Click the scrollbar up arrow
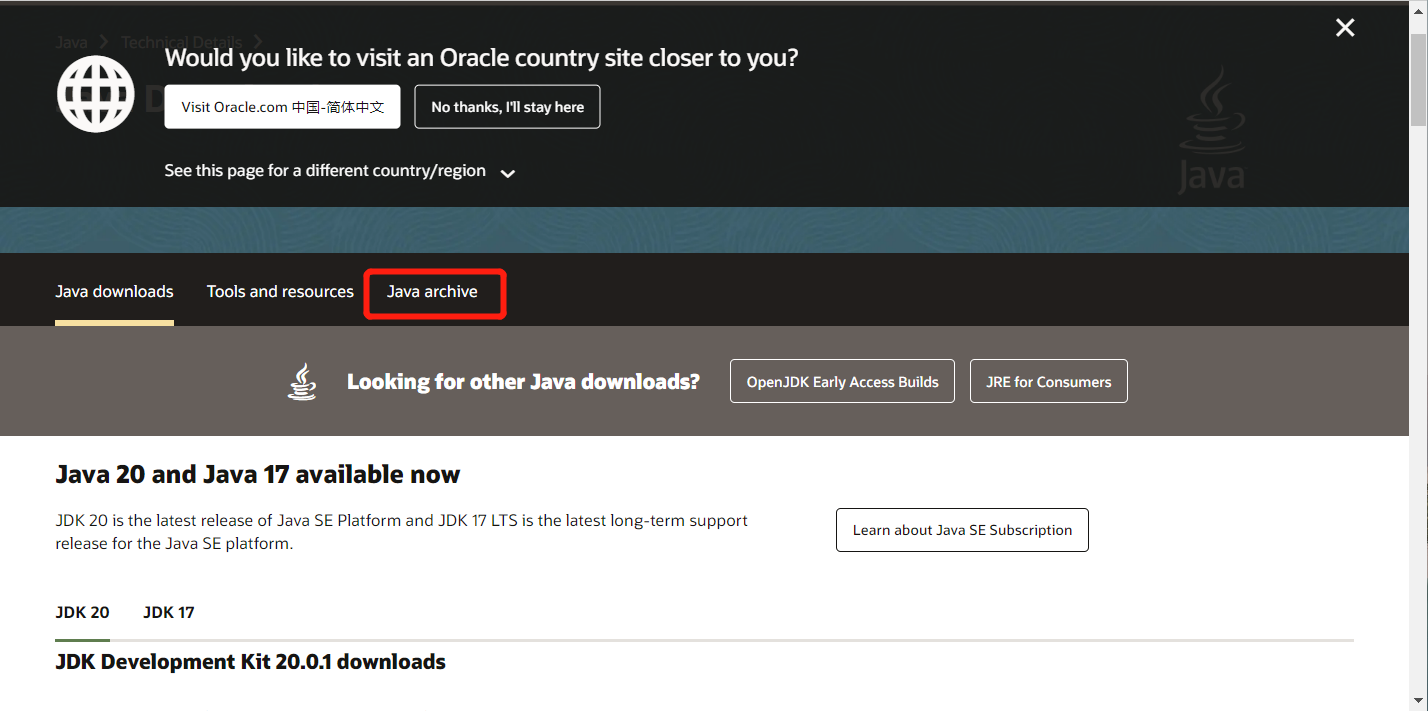This screenshot has width=1428, height=711. 1419,8
